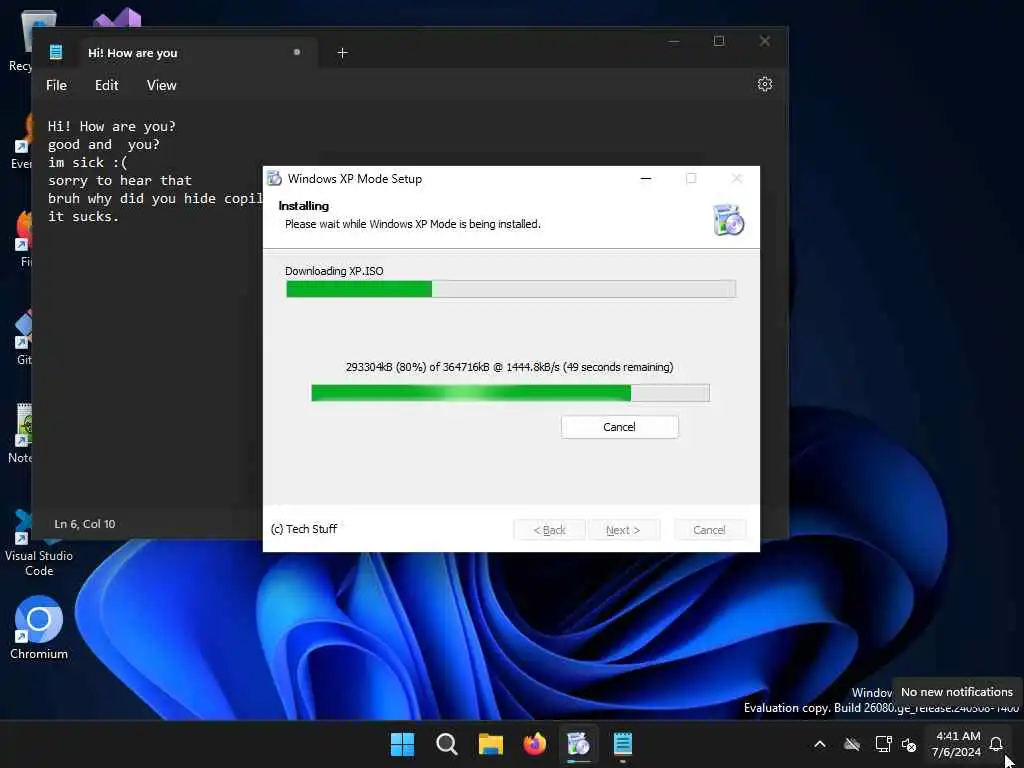Select the Firefox desktop shortcut
Image resolution: width=1024 pixels, height=768 pixels.
[x=24, y=239]
